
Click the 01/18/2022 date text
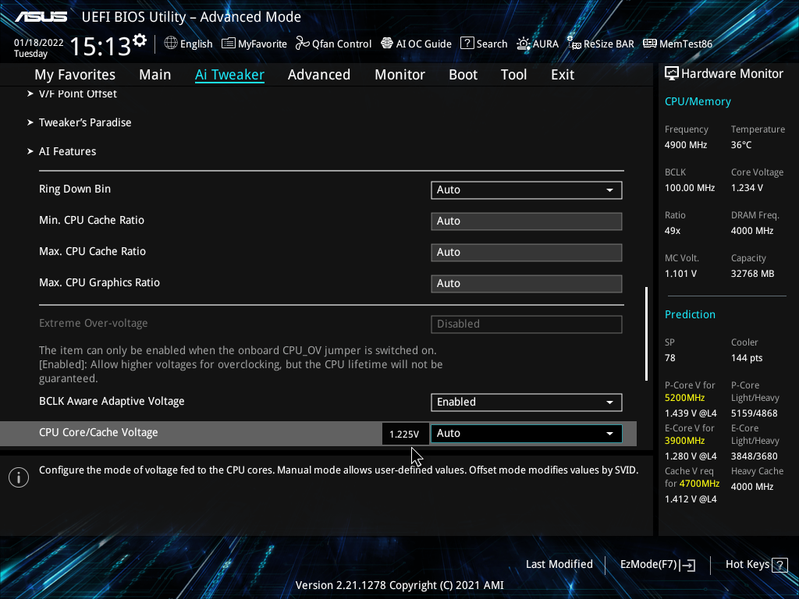[39, 42]
